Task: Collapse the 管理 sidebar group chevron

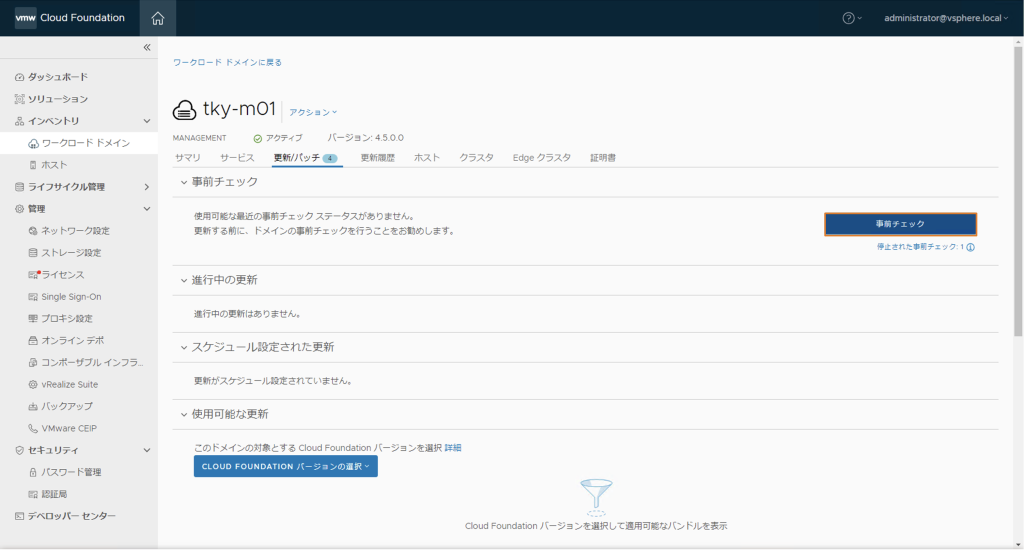Action: [147, 209]
